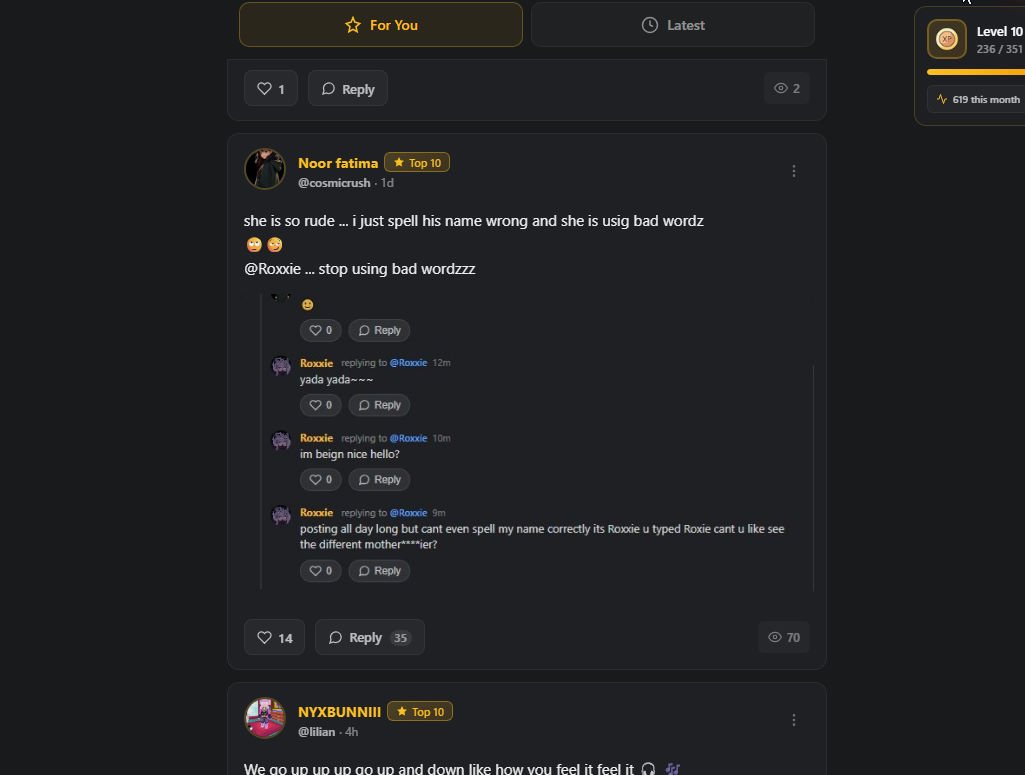Reply to the 'yada yada~~~' comment
1025x775 pixels.
point(379,405)
